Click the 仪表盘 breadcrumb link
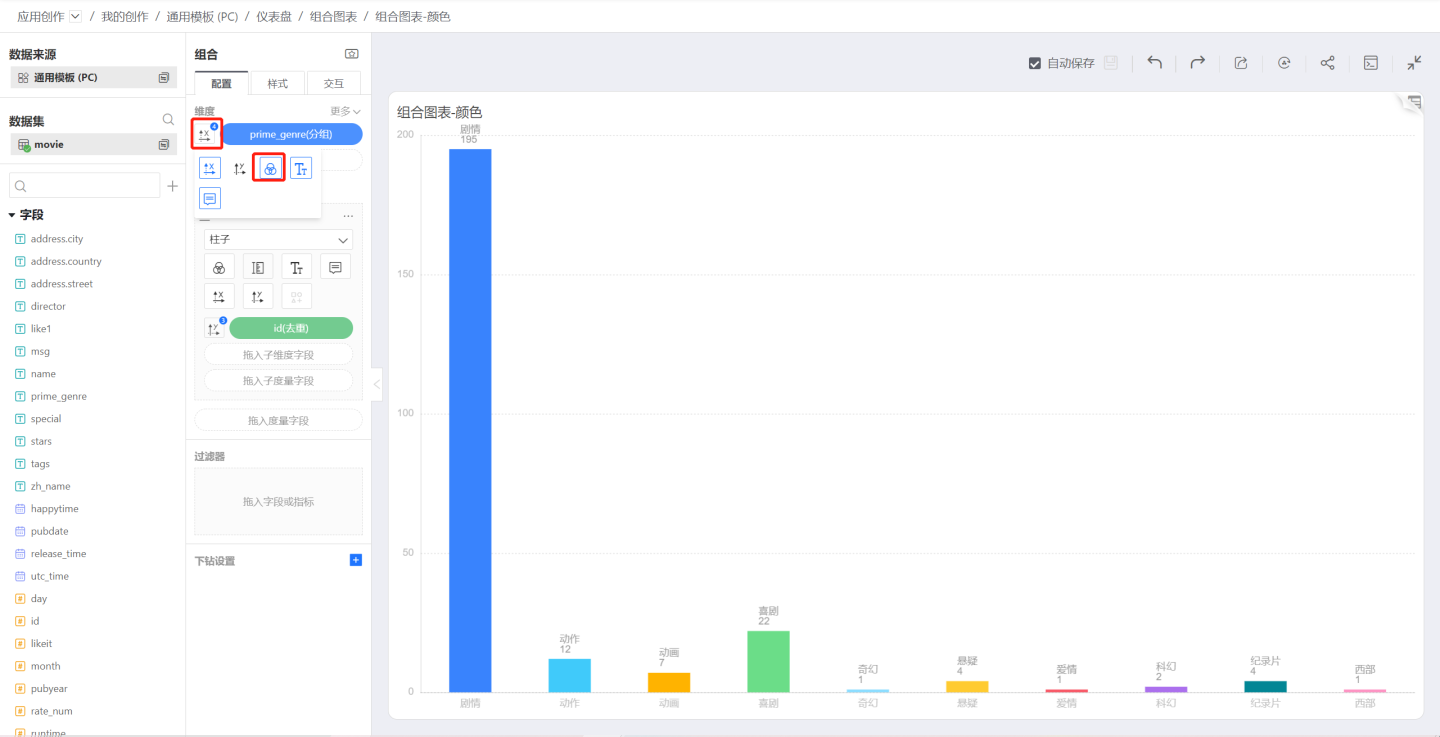Screen dimensions: 1440x737 pos(274,17)
